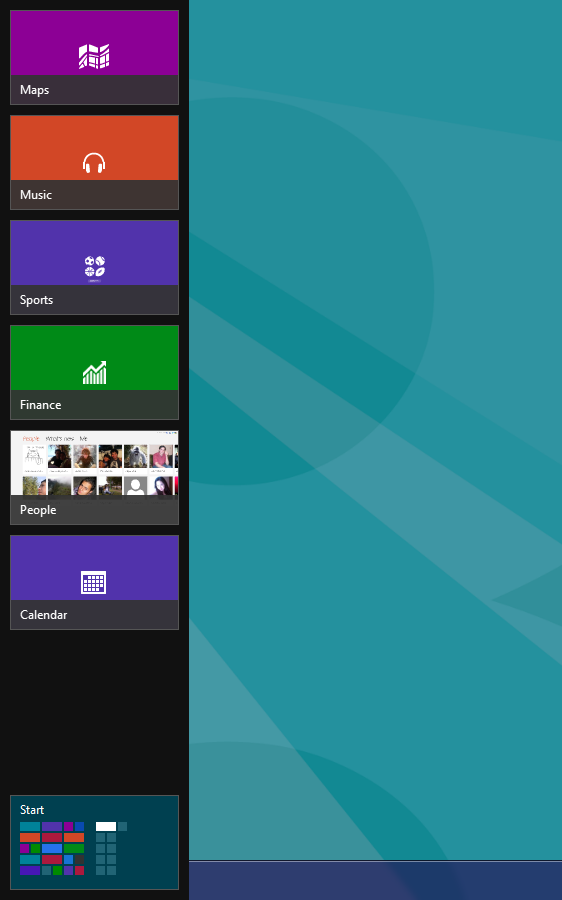Open the Start screen thumbnail
The image size is (562, 900).
click(x=95, y=843)
